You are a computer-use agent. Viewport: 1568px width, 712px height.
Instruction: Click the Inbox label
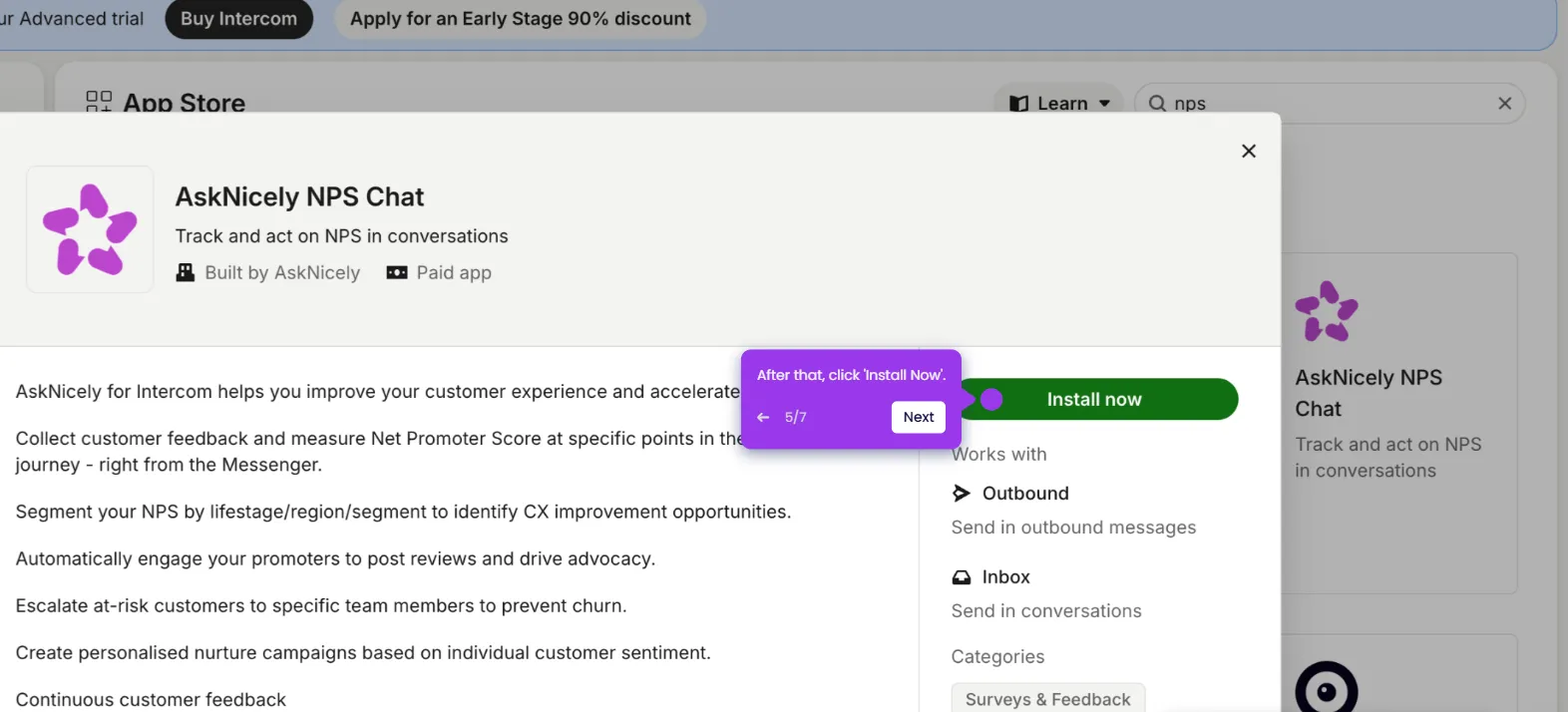pos(1005,576)
